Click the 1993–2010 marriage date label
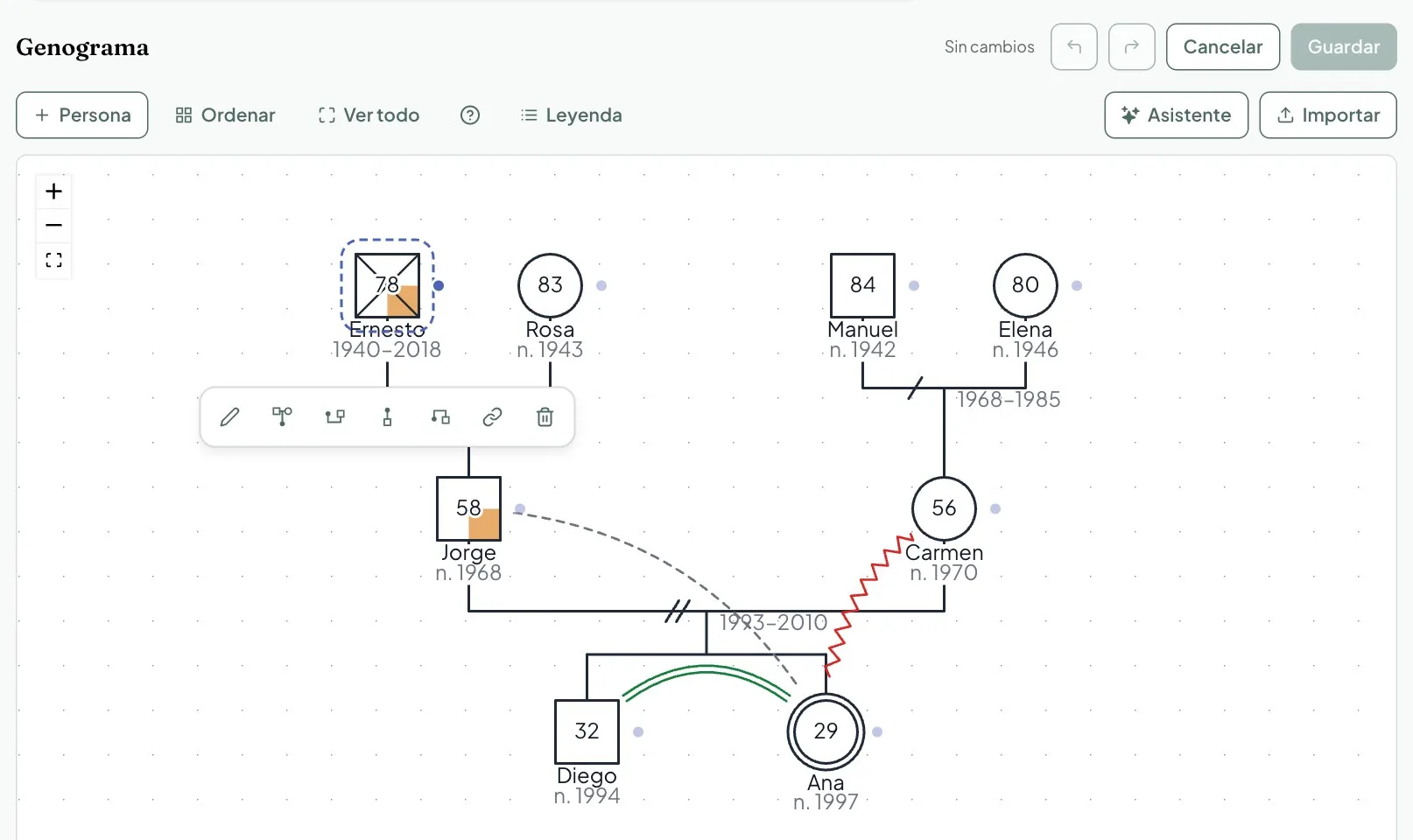The image size is (1413, 840). (773, 622)
